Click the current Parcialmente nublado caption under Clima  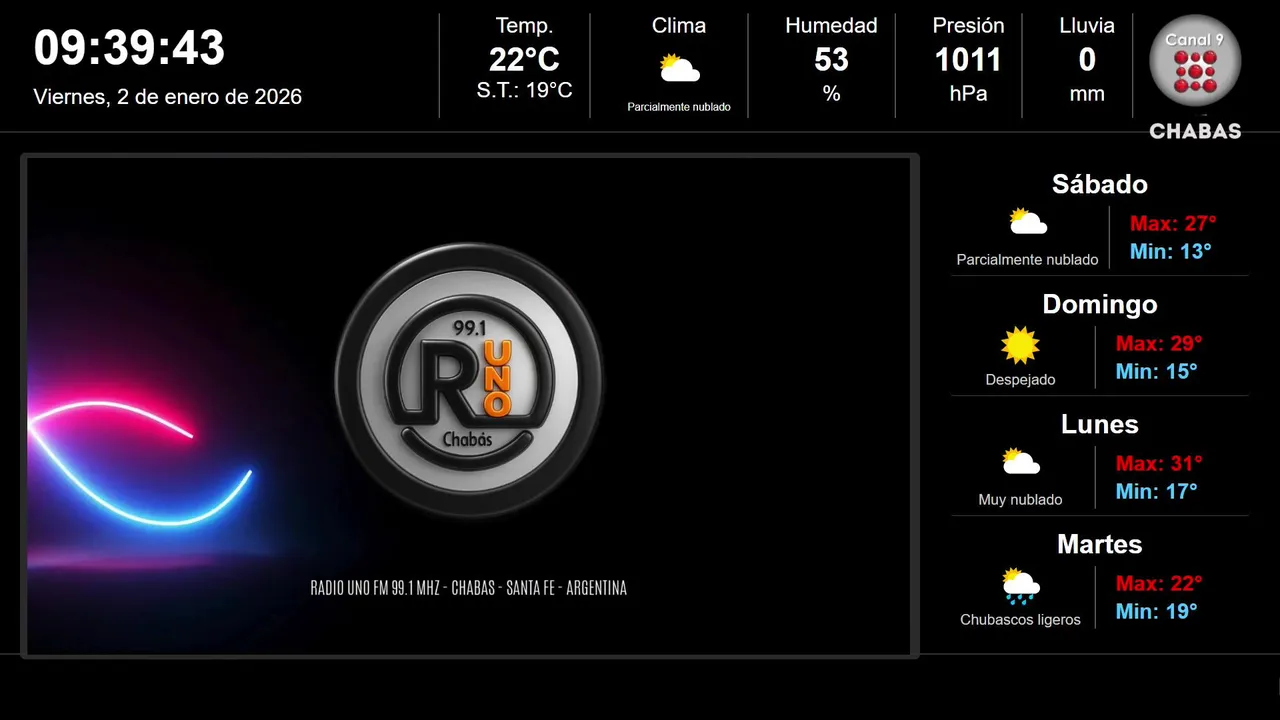[x=679, y=107]
